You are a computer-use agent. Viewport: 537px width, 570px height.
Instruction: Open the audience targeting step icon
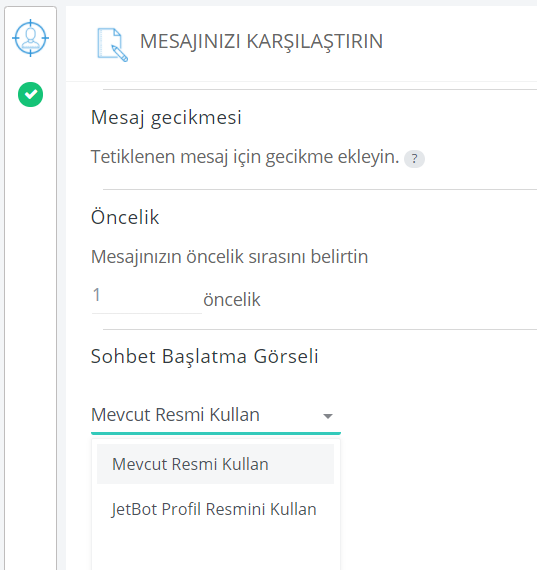[31, 38]
